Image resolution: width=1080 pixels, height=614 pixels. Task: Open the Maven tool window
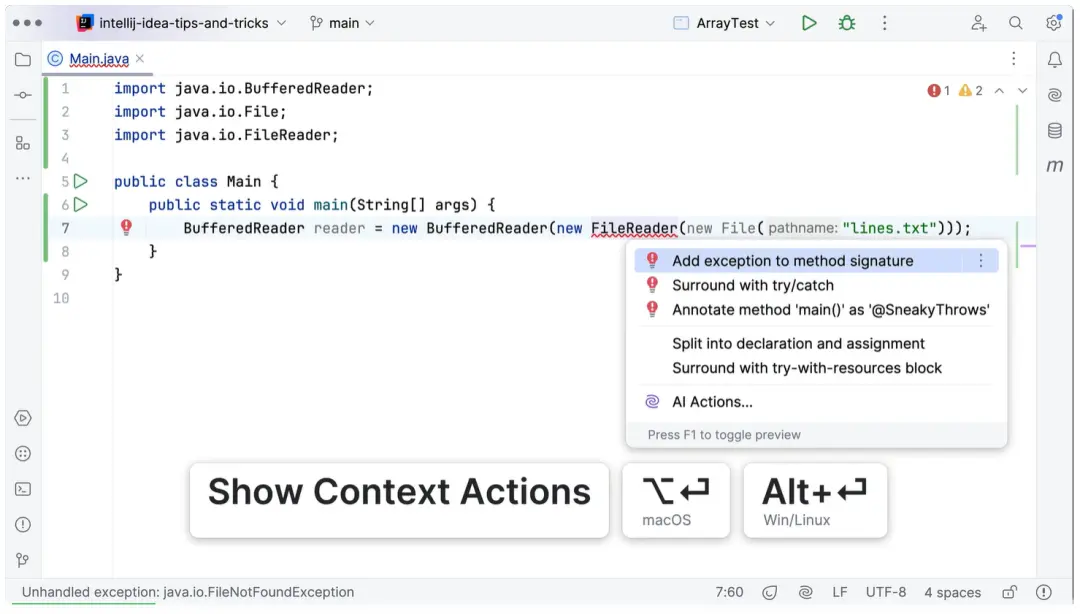(x=1054, y=166)
